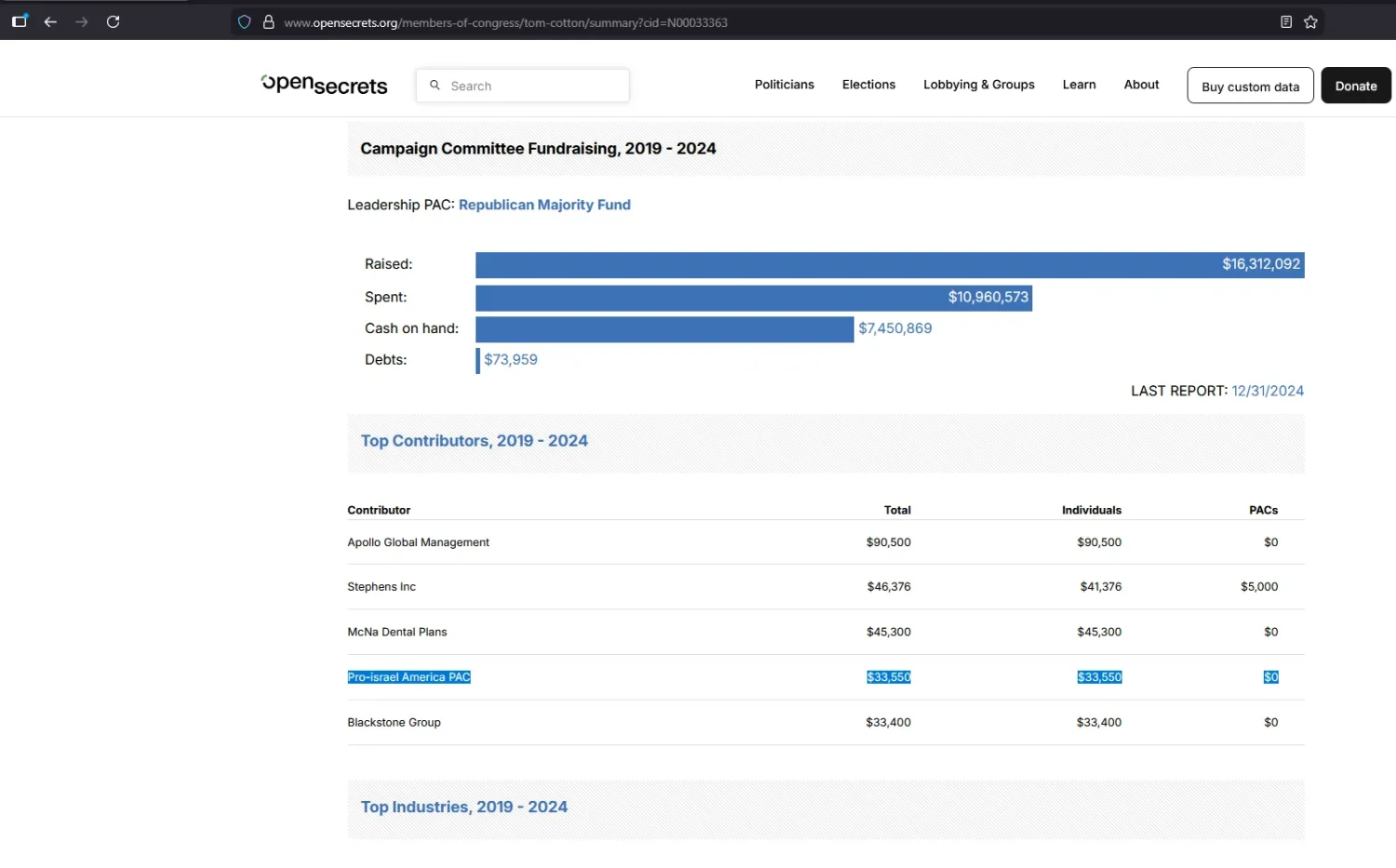
Task: Expand the About navigation item
Action: point(1141,85)
